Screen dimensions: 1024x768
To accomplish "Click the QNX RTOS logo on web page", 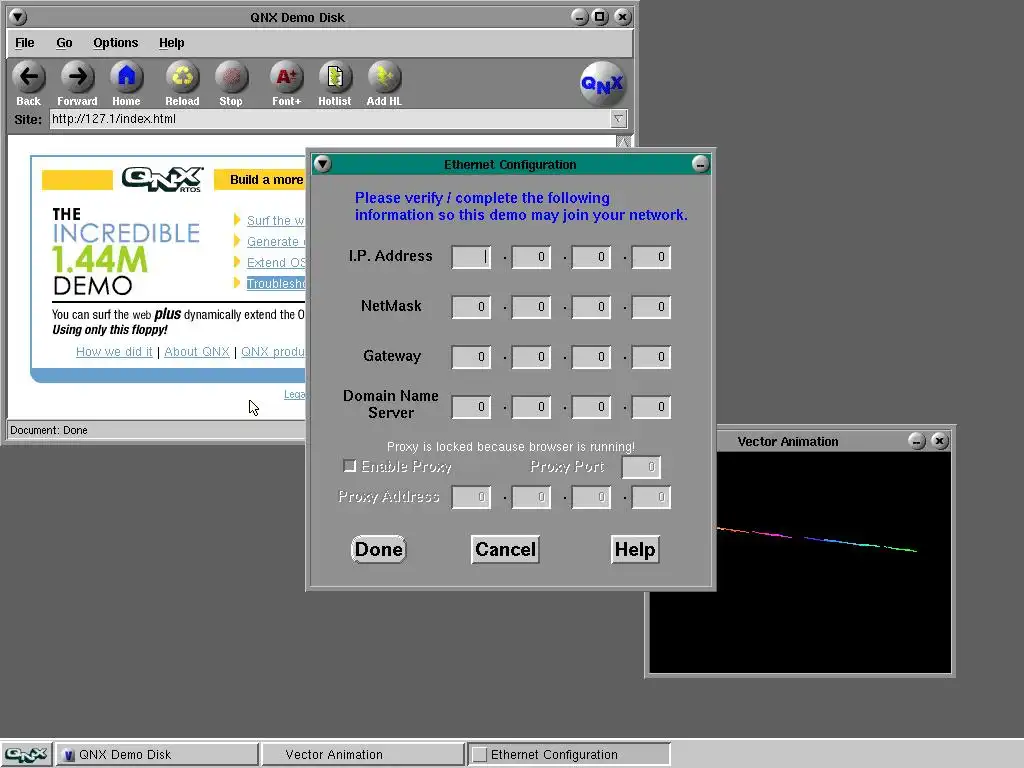I will pyautogui.click(x=163, y=179).
